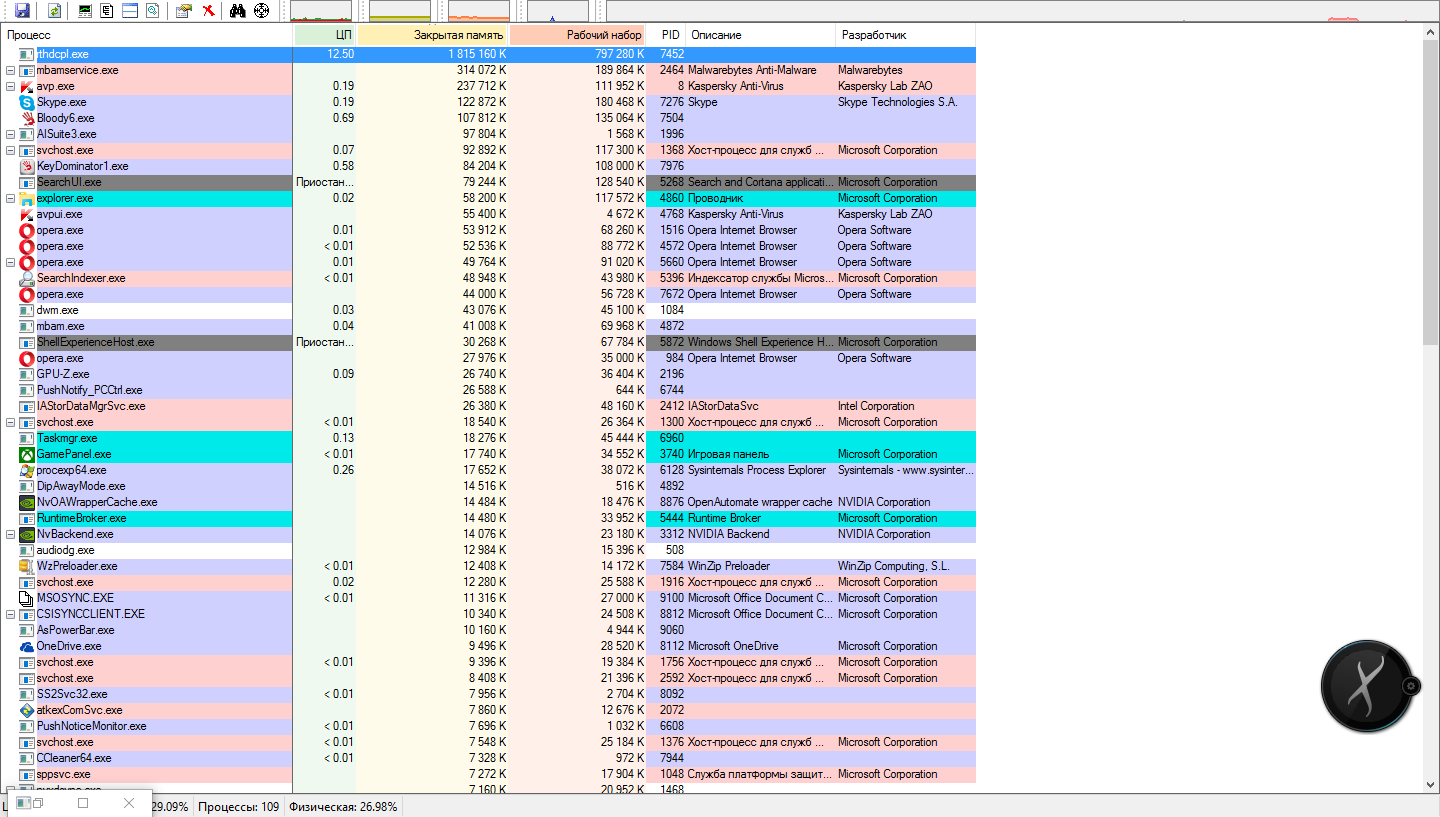This screenshot has width=1440, height=817.
Task: Click the procexp64.exe process icon
Action: pyautogui.click(x=27, y=470)
